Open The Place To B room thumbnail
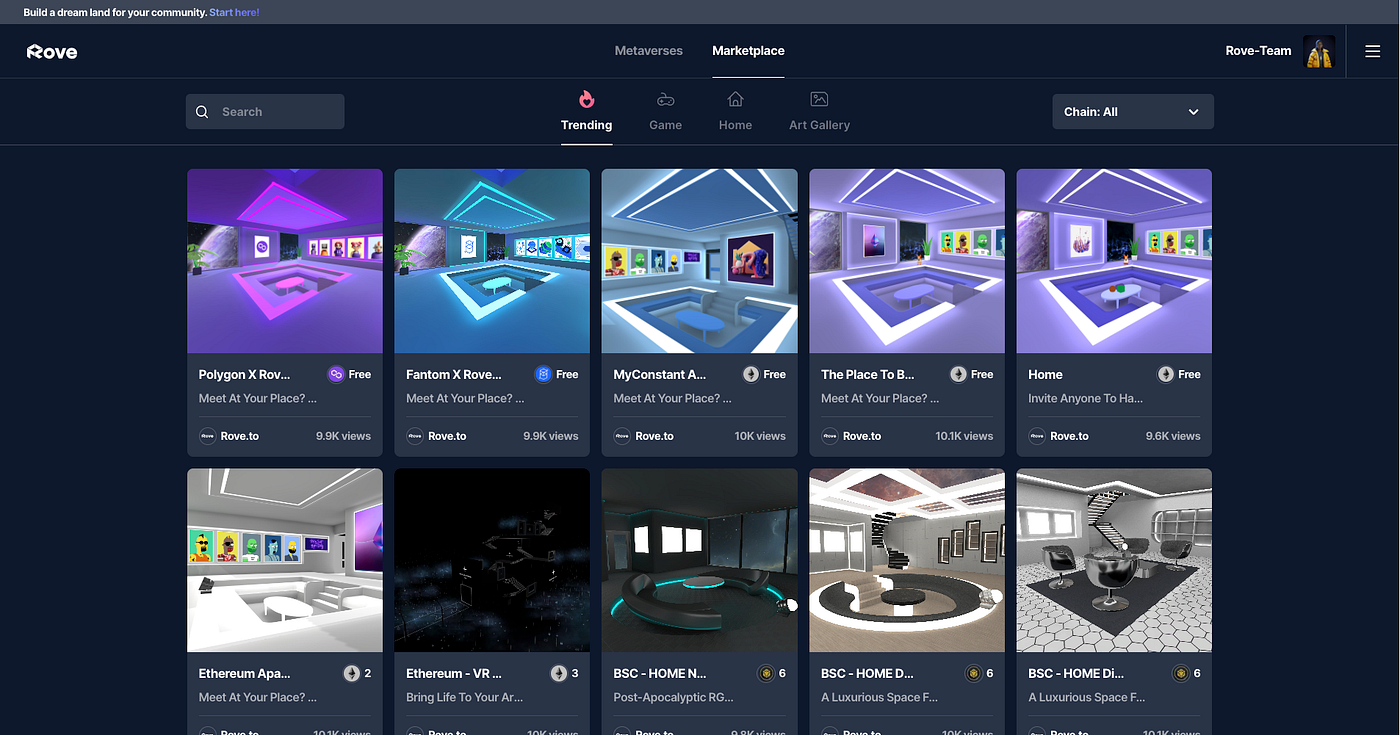Image resolution: width=1400 pixels, height=735 pixels. [907, 261]
